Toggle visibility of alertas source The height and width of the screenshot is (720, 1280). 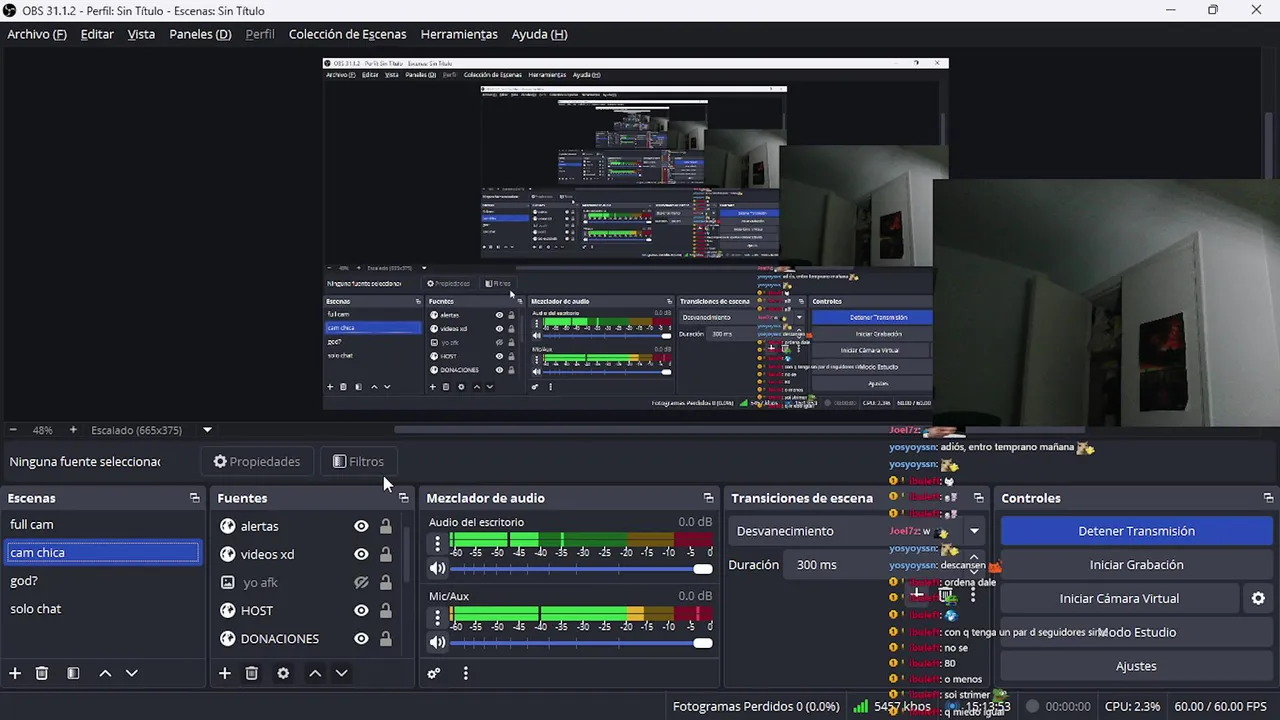click(x=361, y=526)
